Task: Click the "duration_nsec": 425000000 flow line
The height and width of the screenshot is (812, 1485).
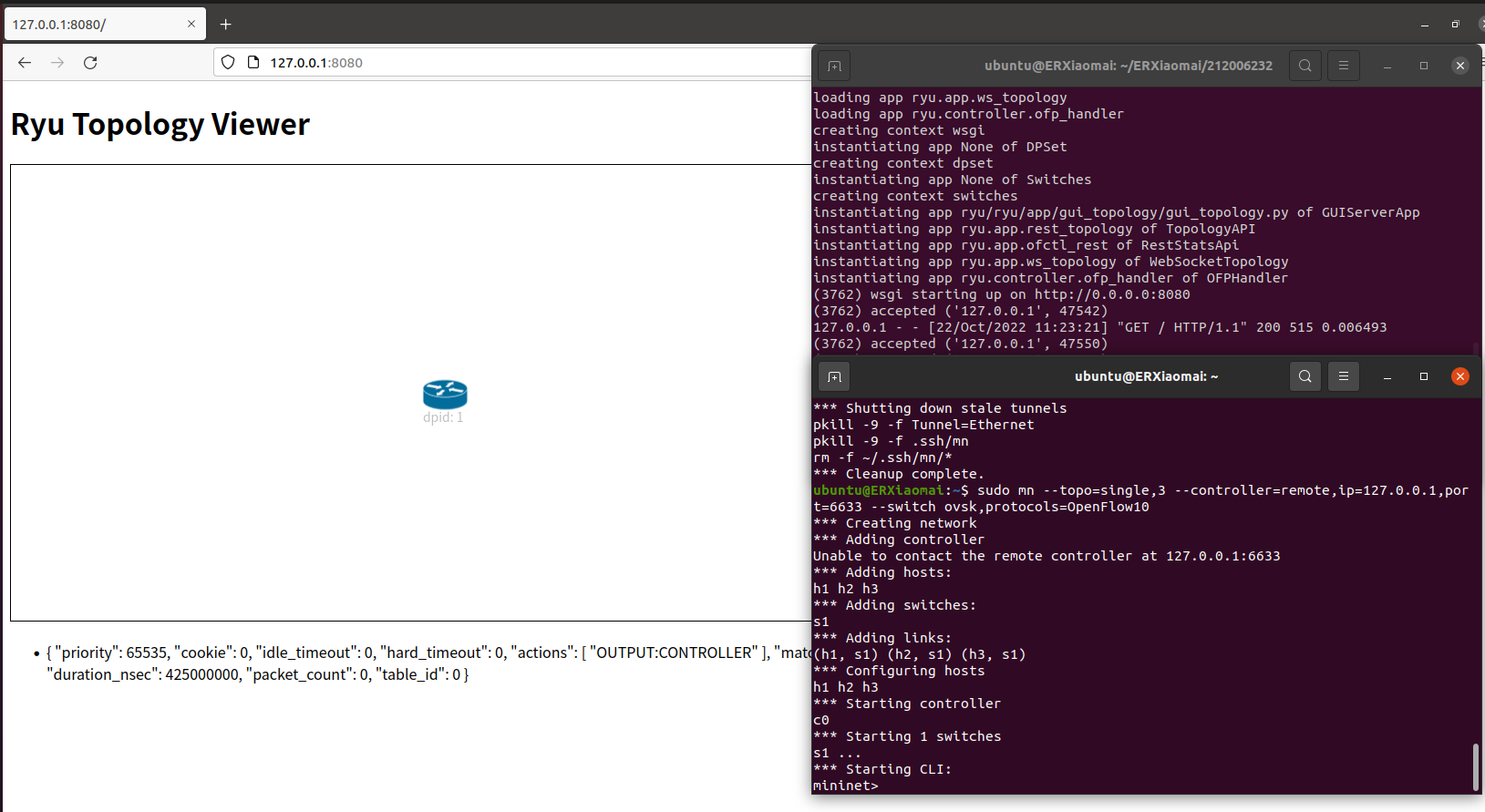Action: 258,674
